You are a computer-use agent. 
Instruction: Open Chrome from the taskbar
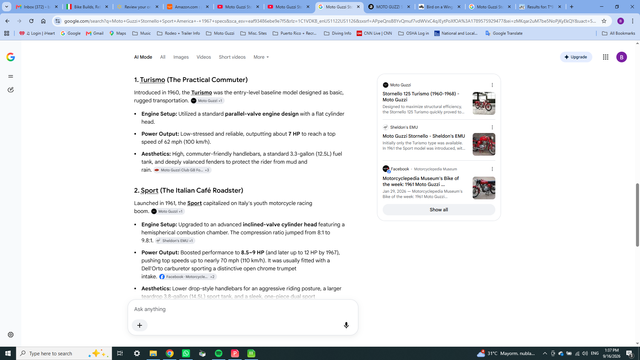pyautogui.click(x=169, y=353)
